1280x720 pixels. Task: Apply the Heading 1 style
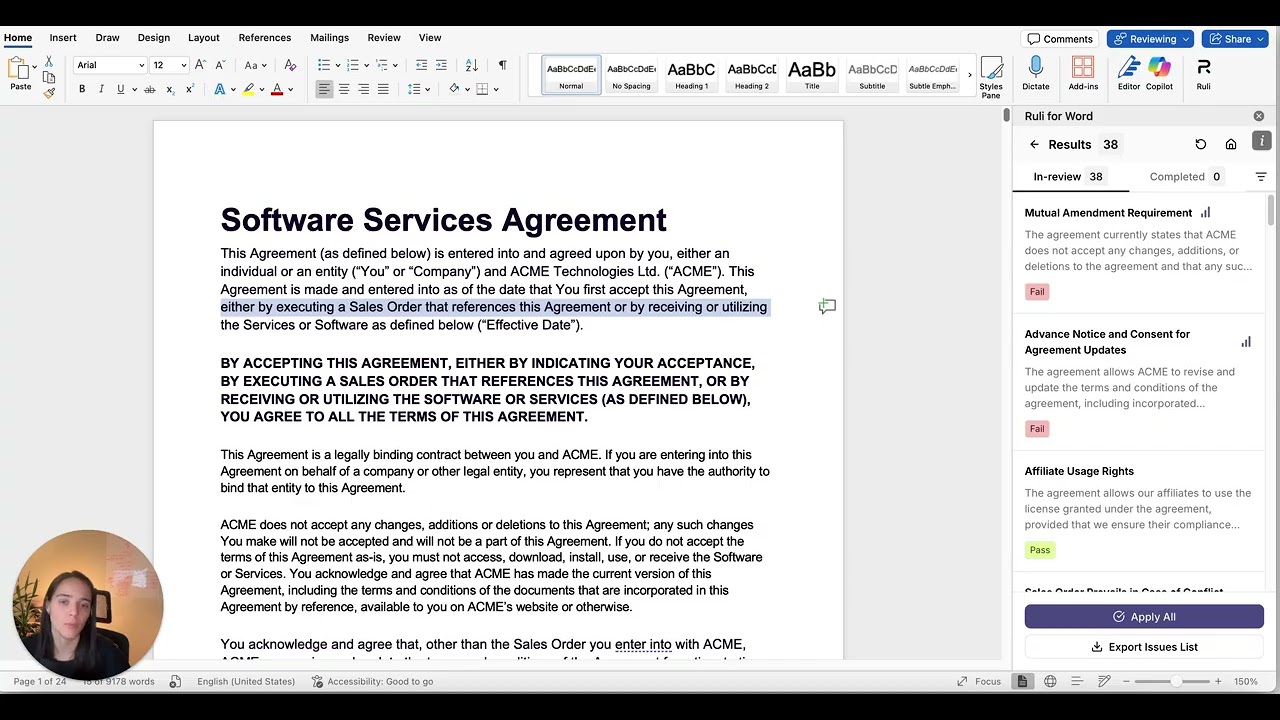[691, 75]
